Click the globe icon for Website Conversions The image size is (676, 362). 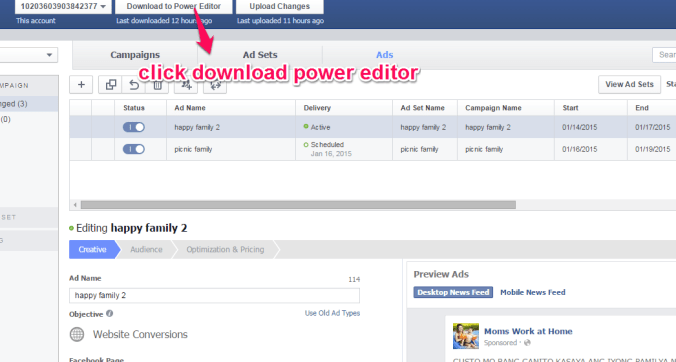(77, 334)
